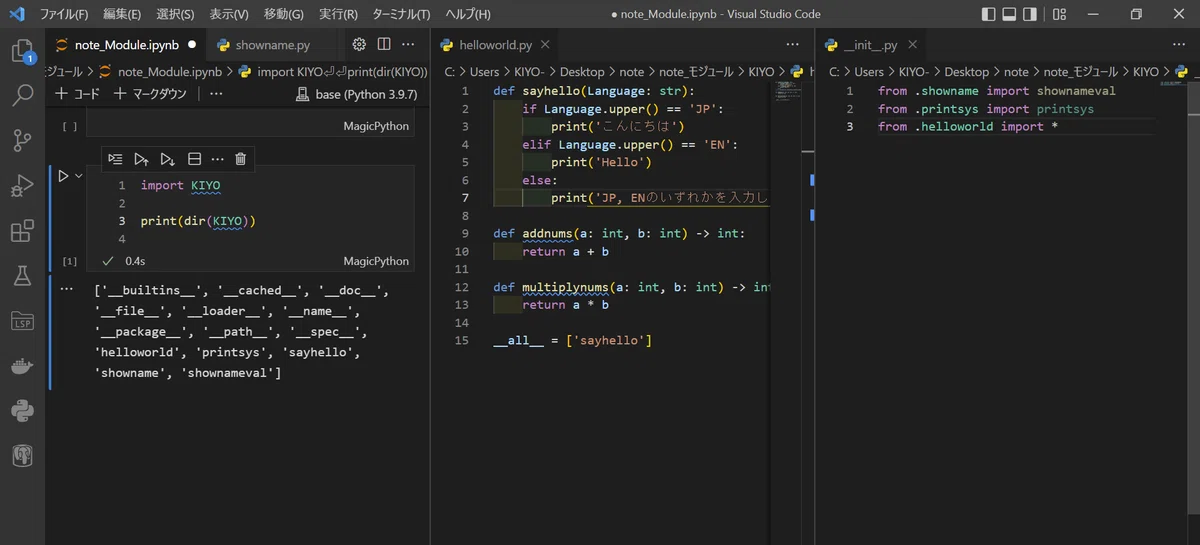1200x545 pixels.
Task: Open more actions for the notebook editor group
Action: [x=408, y=45]
